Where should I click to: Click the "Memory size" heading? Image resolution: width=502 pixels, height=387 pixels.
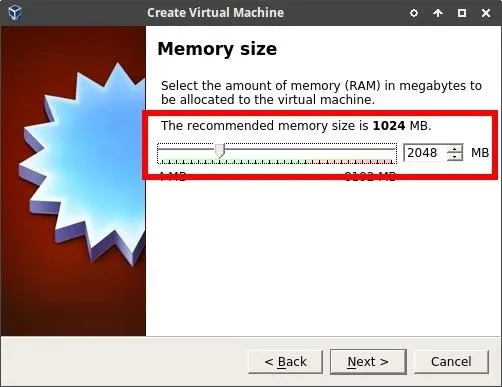click(217, 49)
